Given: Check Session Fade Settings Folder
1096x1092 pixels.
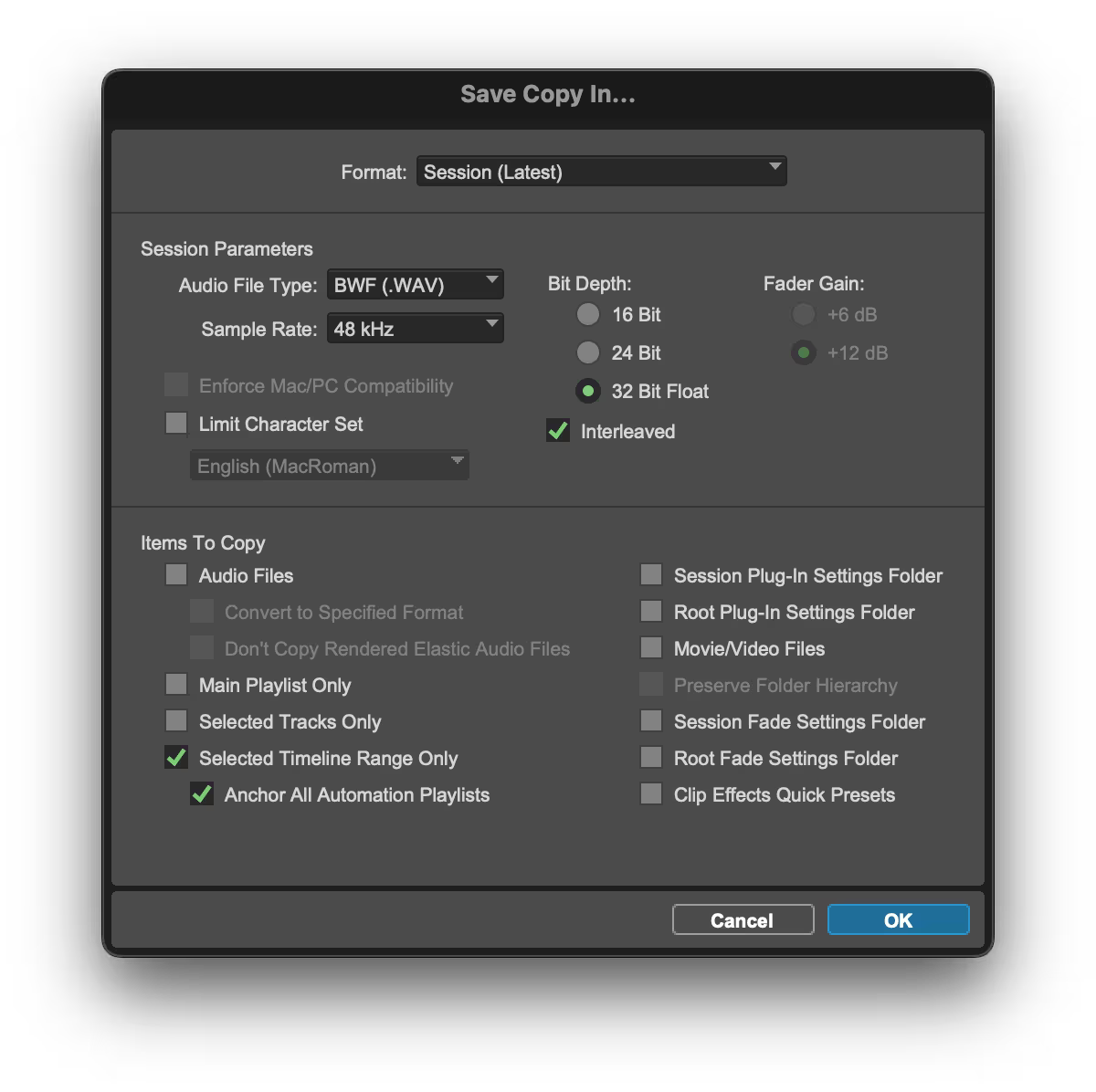Looking at the screenshot, I should click(x=651, y=720).
